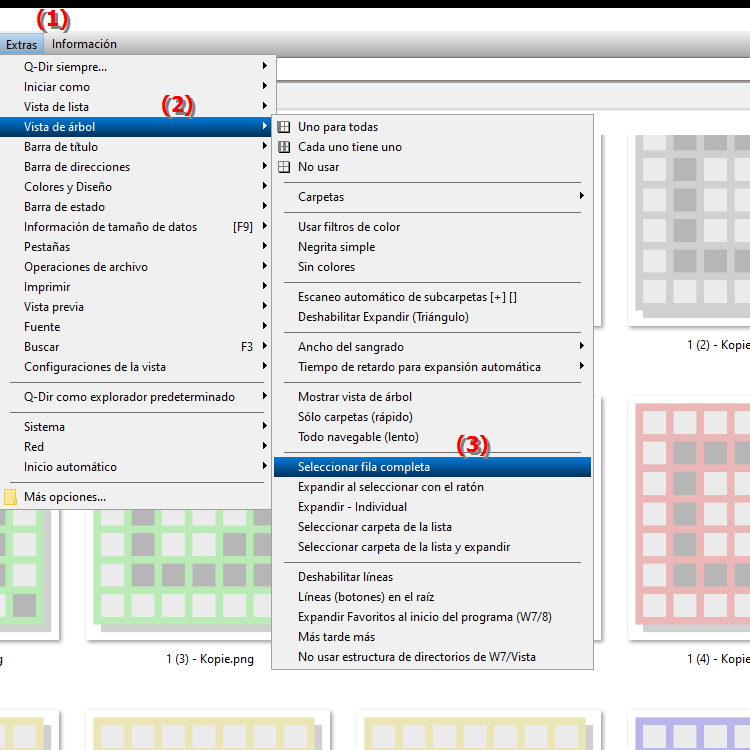
Task: Toggle 'Expandir - Individual'
Action: 432,507
